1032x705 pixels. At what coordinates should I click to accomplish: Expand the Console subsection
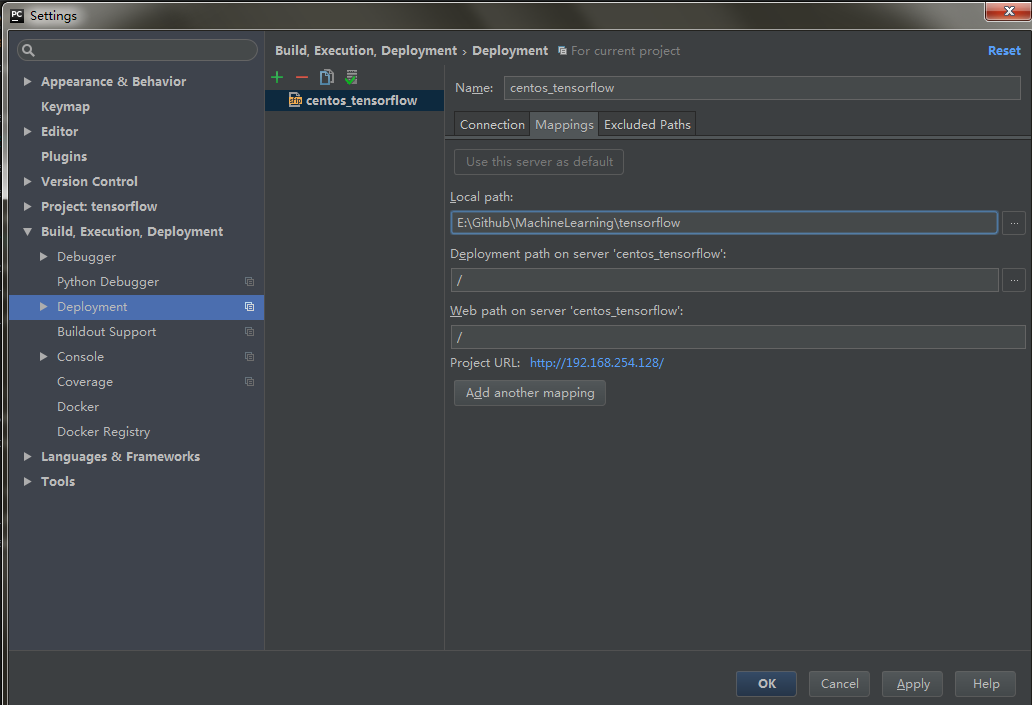pyautogui.click(x=44, y=357)
